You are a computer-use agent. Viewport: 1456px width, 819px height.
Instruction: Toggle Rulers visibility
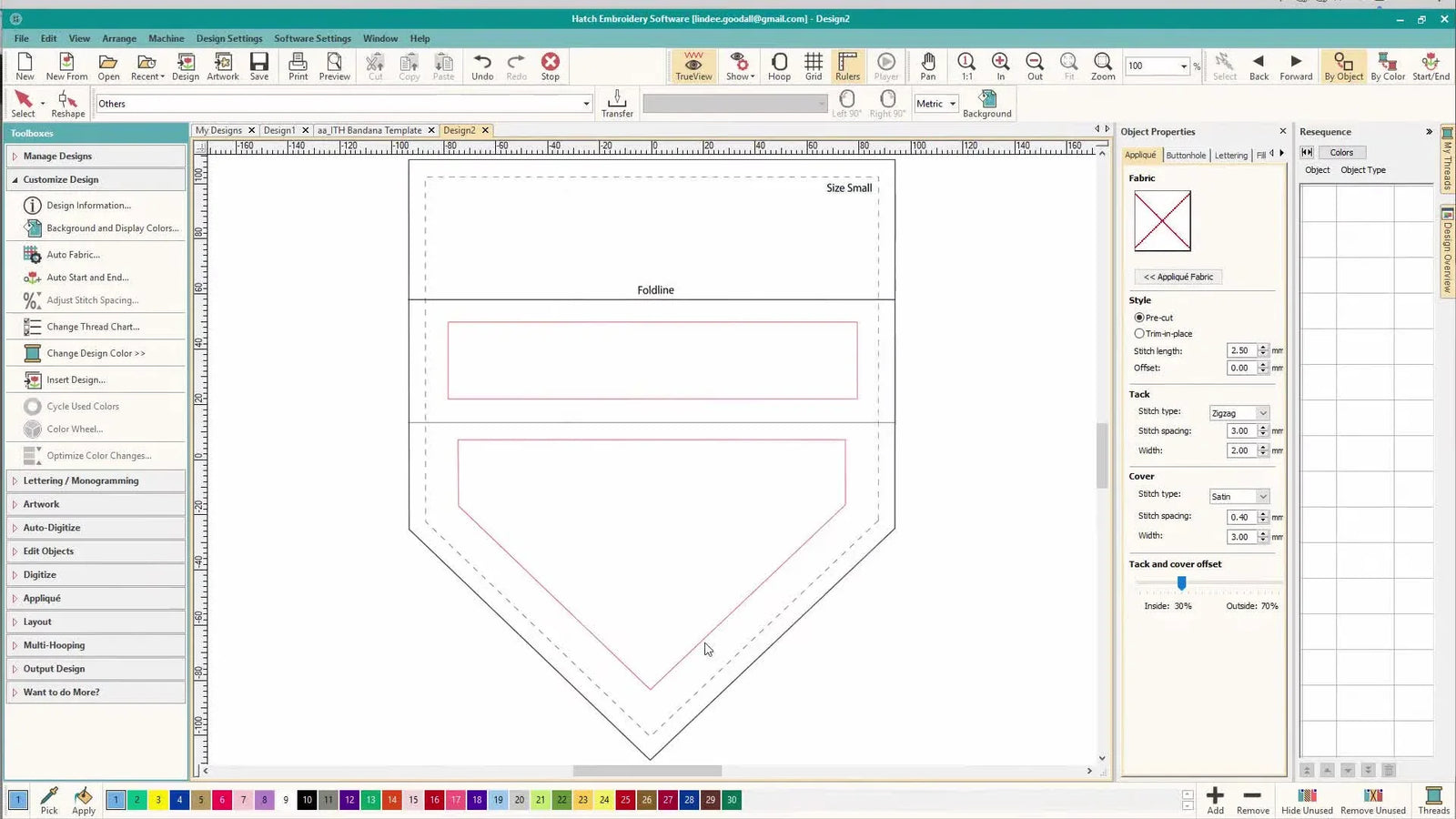click(847, 66)
